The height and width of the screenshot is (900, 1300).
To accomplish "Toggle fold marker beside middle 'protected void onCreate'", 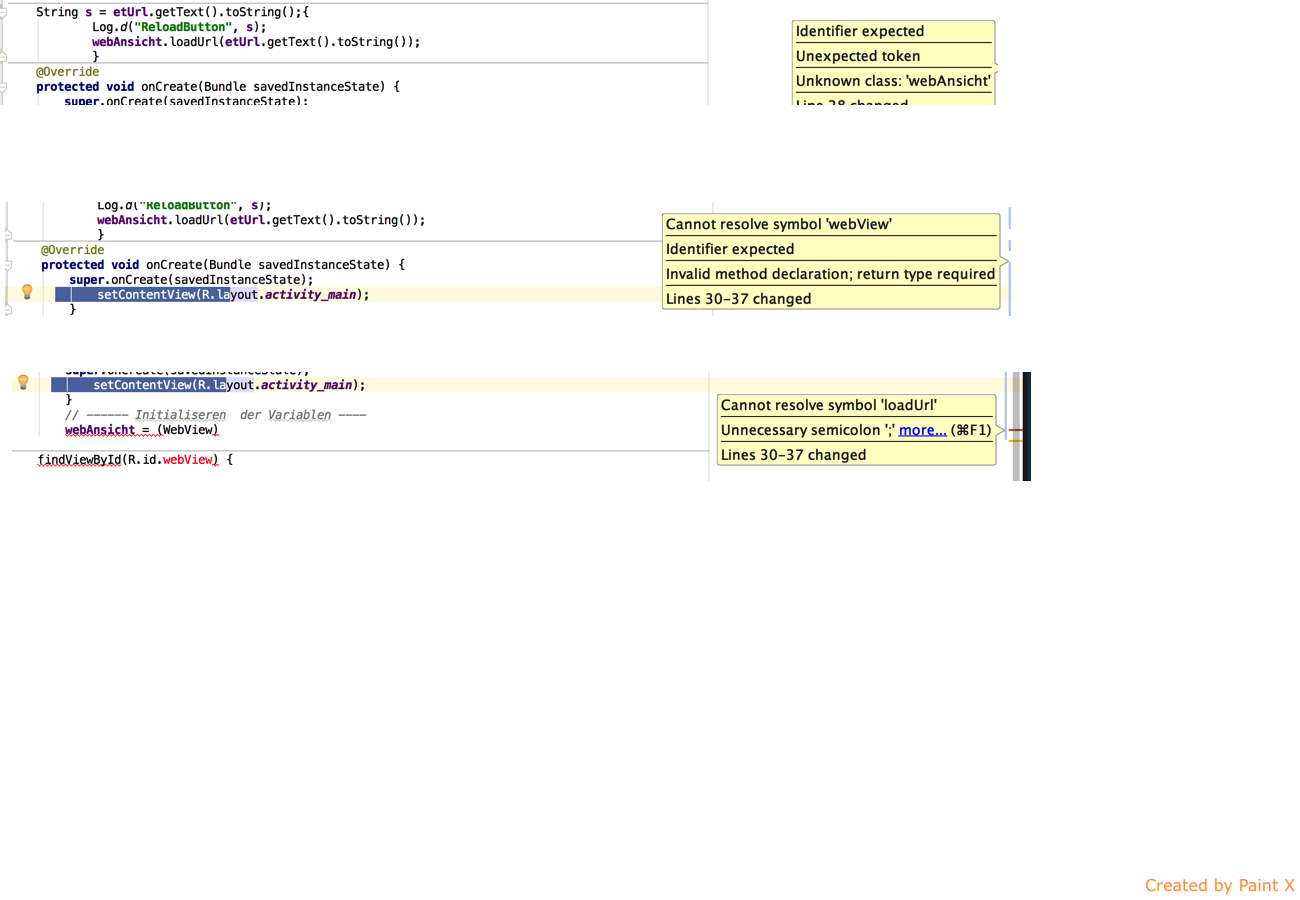I will pos(6,265).
